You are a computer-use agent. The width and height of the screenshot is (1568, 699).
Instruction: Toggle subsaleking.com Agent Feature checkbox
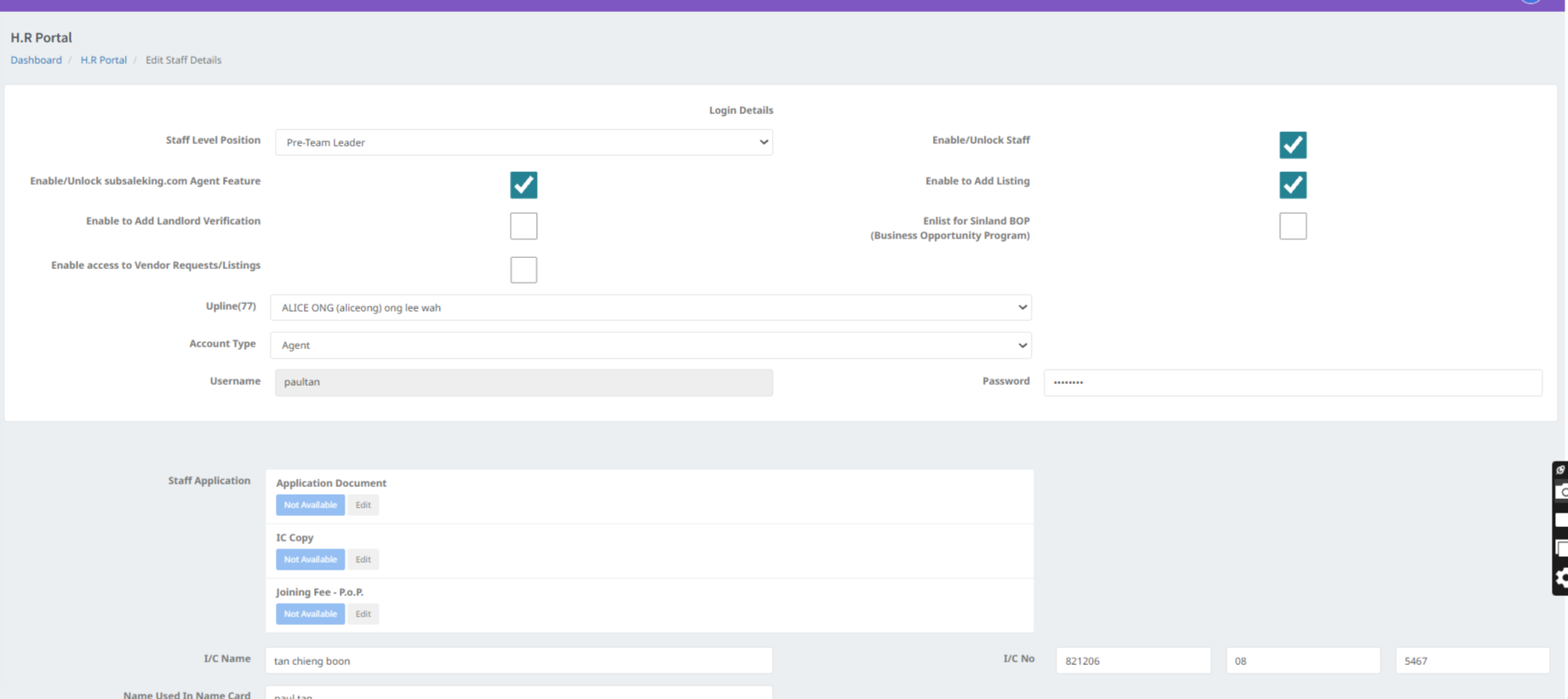(x=524, y=185)
